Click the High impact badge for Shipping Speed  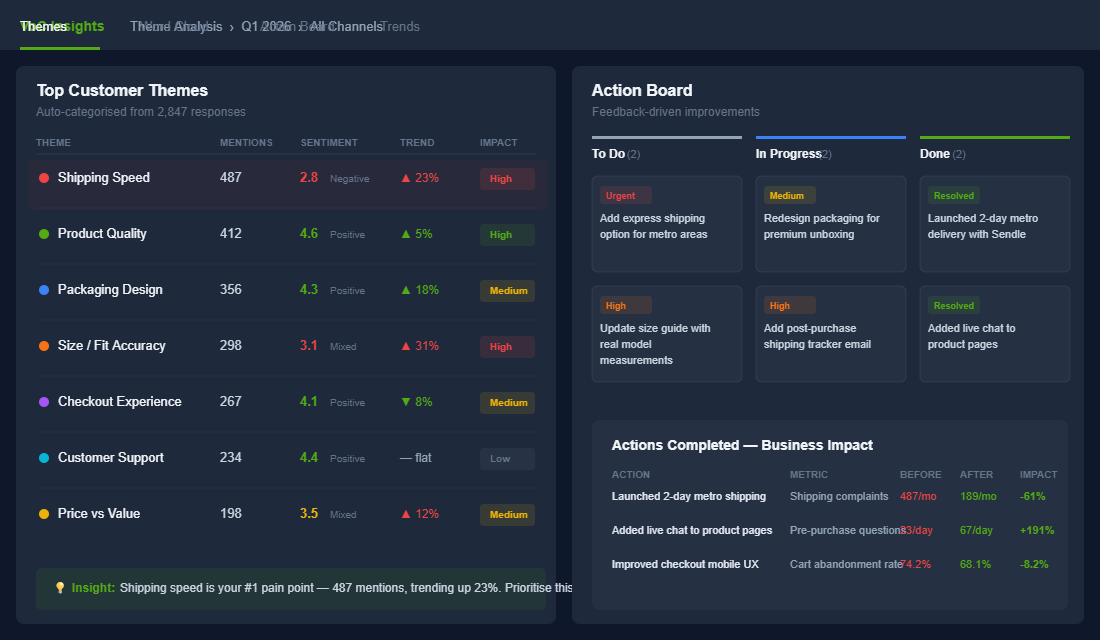[507, 177]
